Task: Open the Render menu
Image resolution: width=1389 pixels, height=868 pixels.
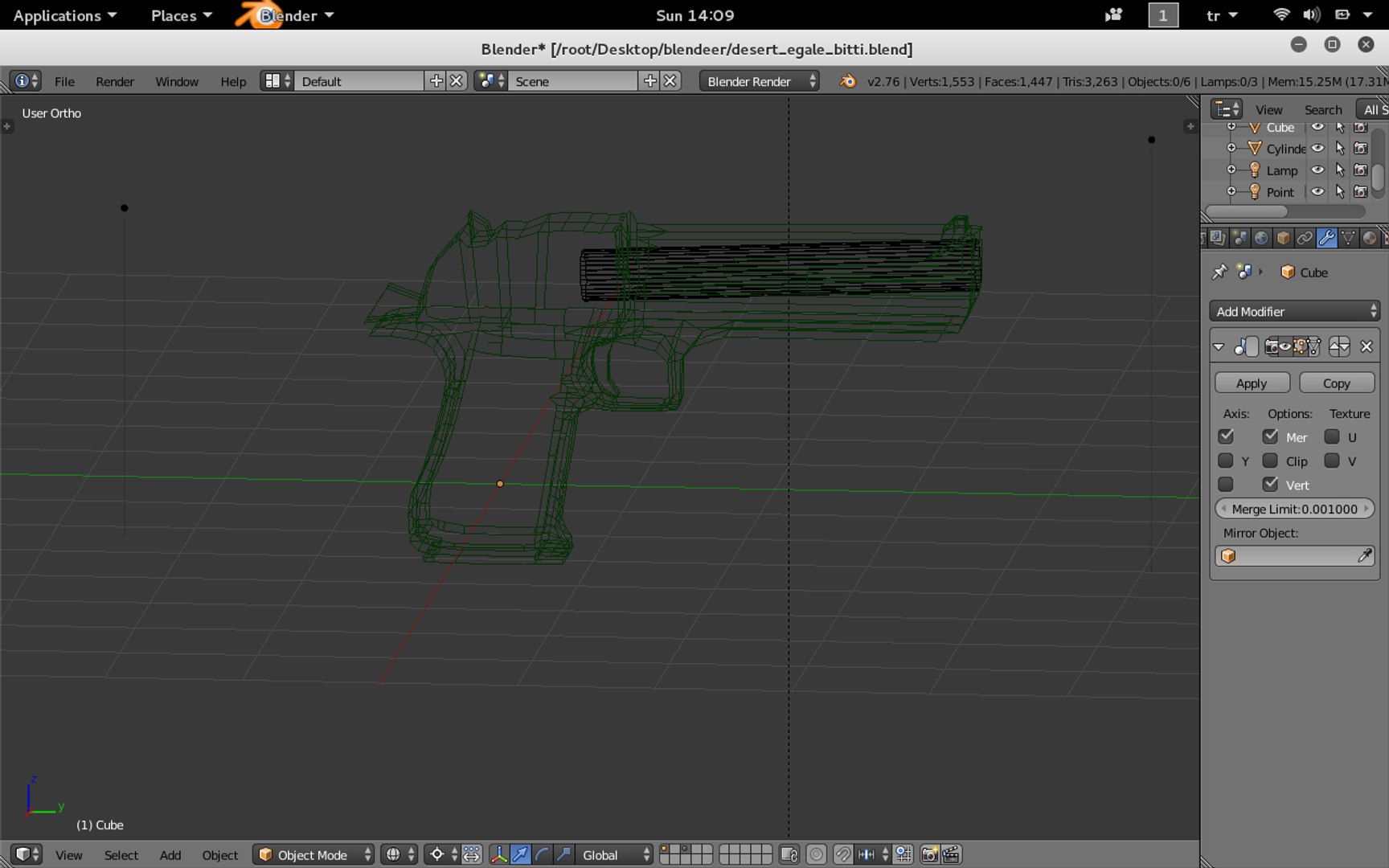Action: click(115, 81)
